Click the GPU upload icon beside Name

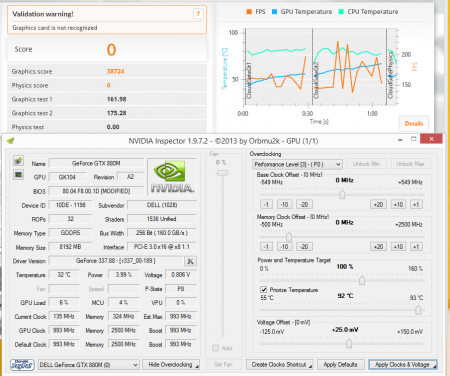point(18,161)
